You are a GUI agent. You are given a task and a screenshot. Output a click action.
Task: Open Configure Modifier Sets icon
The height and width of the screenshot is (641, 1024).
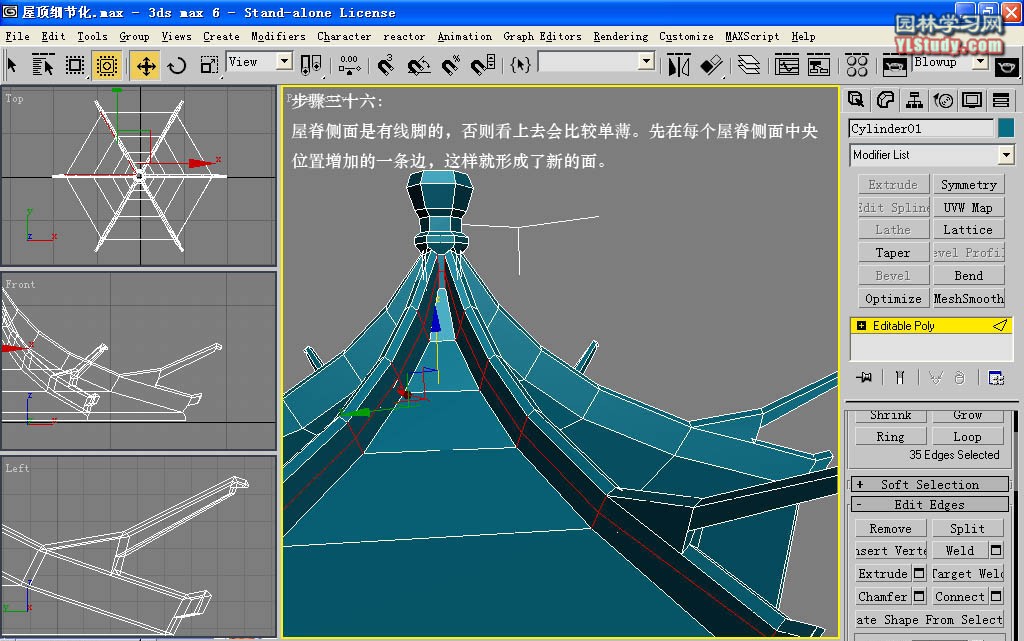pyautogui.click(x=996, y=377)
